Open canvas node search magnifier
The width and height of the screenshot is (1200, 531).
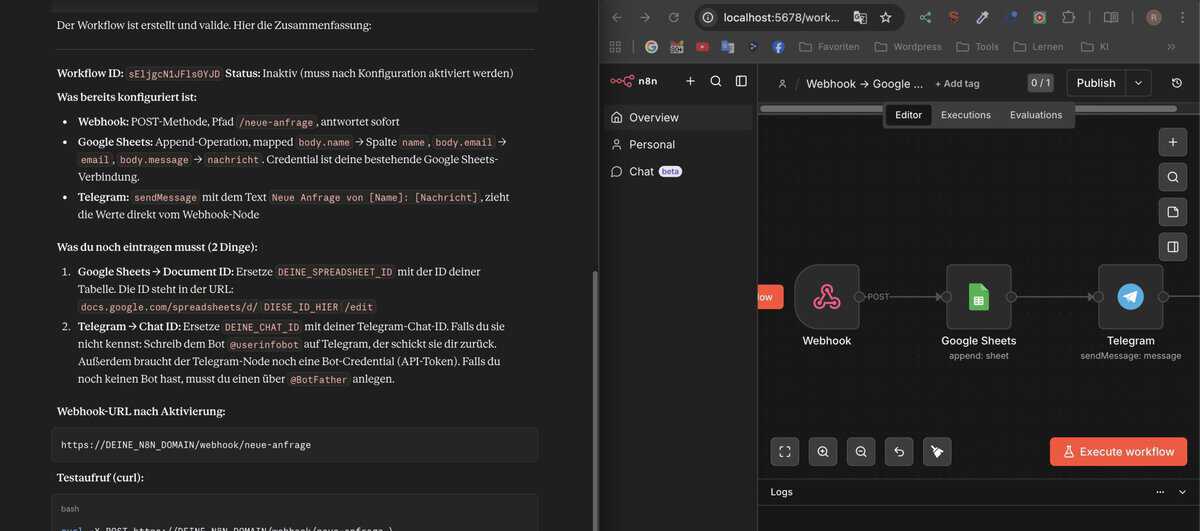pyautogui.click(x=1173, y=177)
